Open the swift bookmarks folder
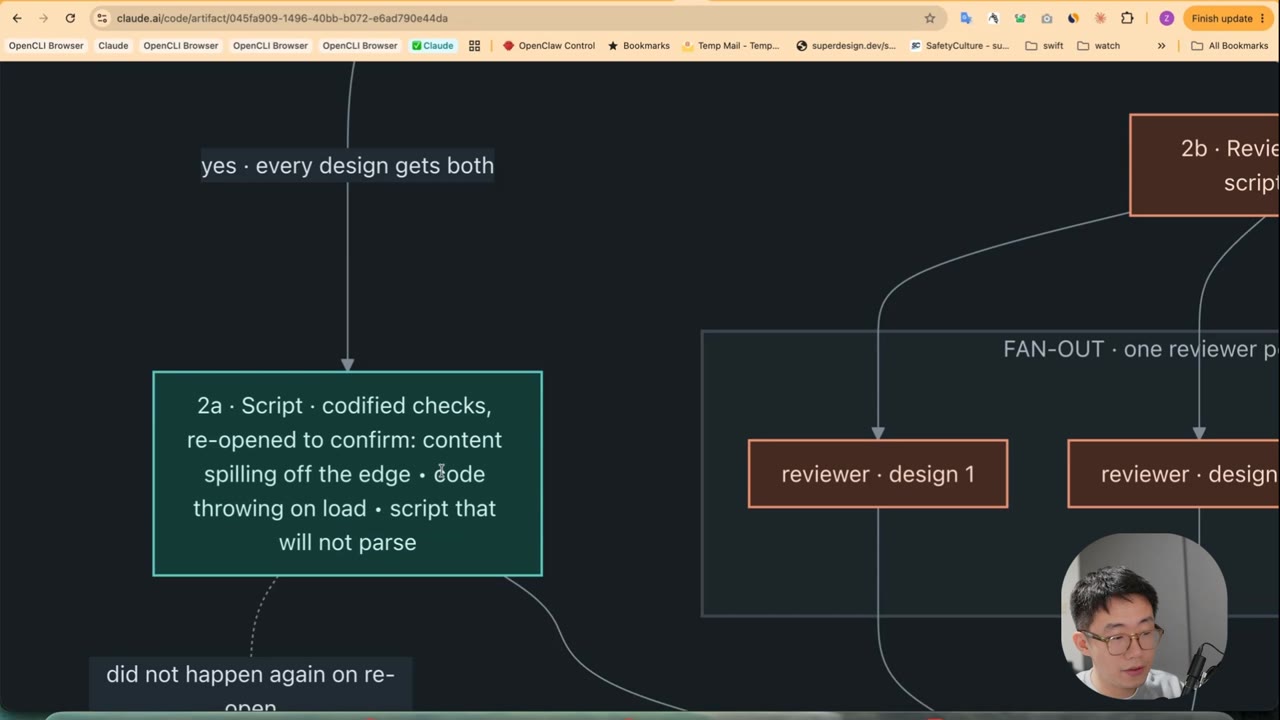 1044,45
